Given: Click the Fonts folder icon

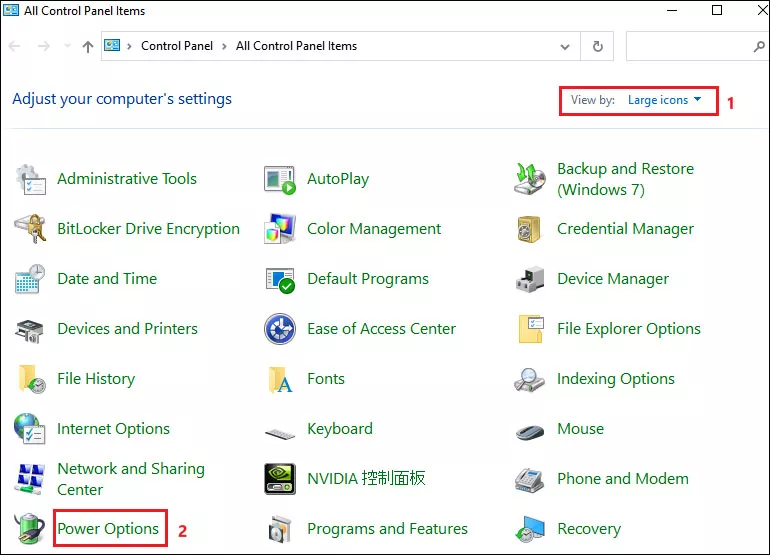Looking at the screenshot, I should point(281,380).
